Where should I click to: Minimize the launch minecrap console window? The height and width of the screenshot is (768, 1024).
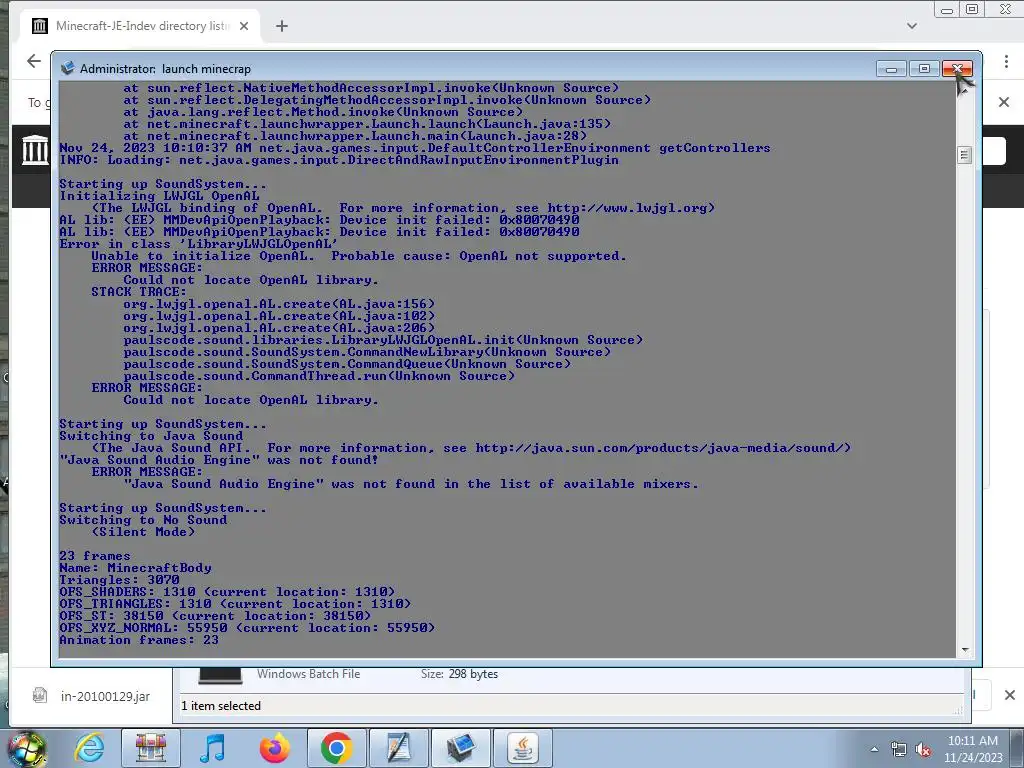click(x=891, y=69)
